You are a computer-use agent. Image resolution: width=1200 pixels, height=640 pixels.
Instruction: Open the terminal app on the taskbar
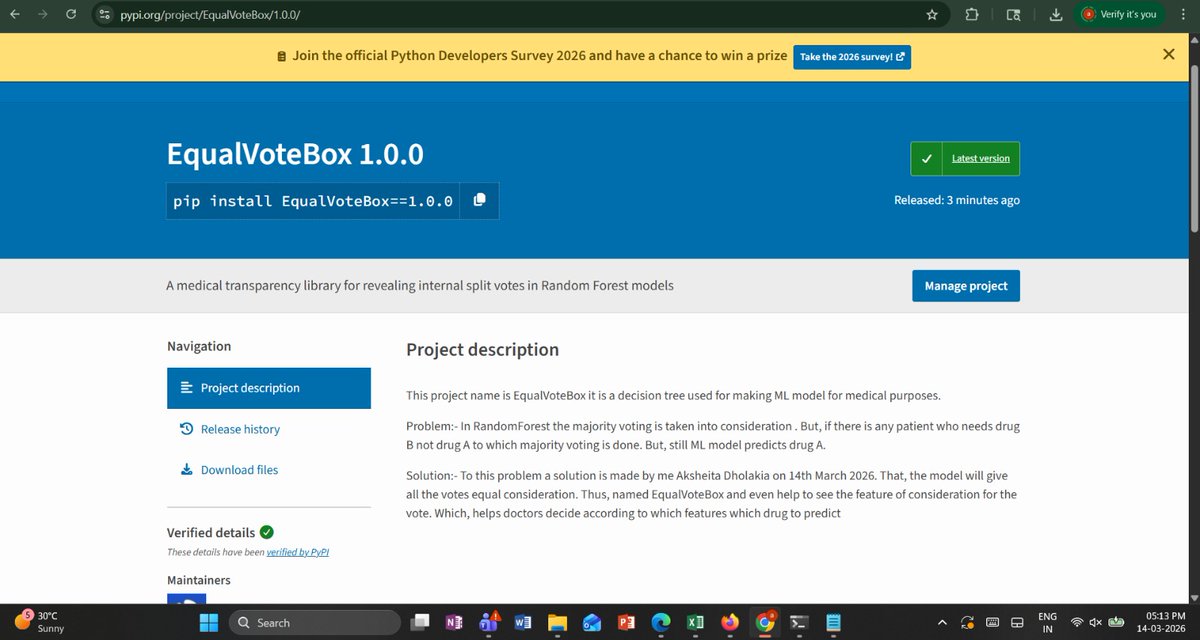799,623
